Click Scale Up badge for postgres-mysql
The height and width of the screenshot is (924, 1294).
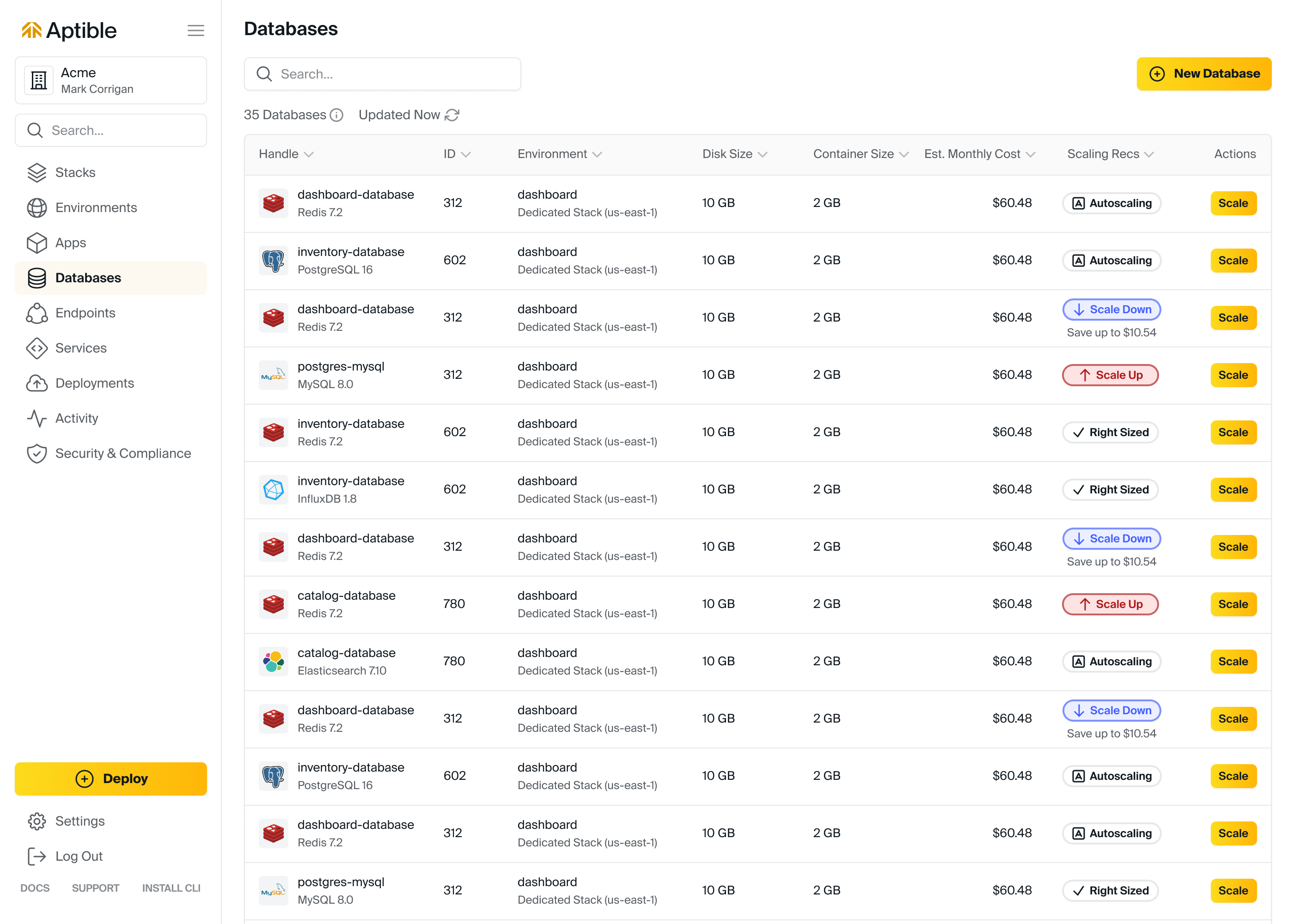(1110, 375)
